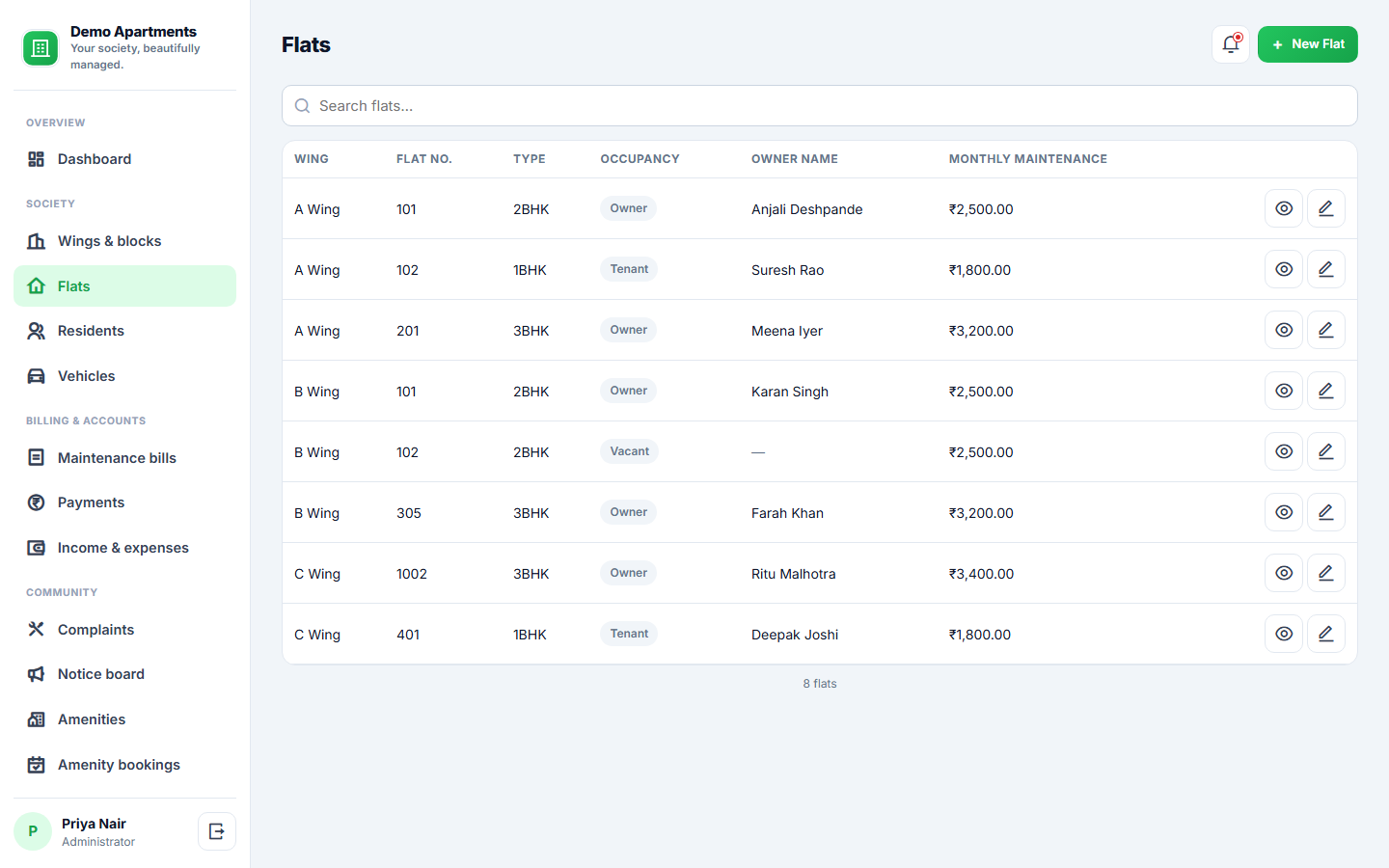
Task: Edit Deepak Joshi's flat 401
Action: click(x=1326, y=634)
